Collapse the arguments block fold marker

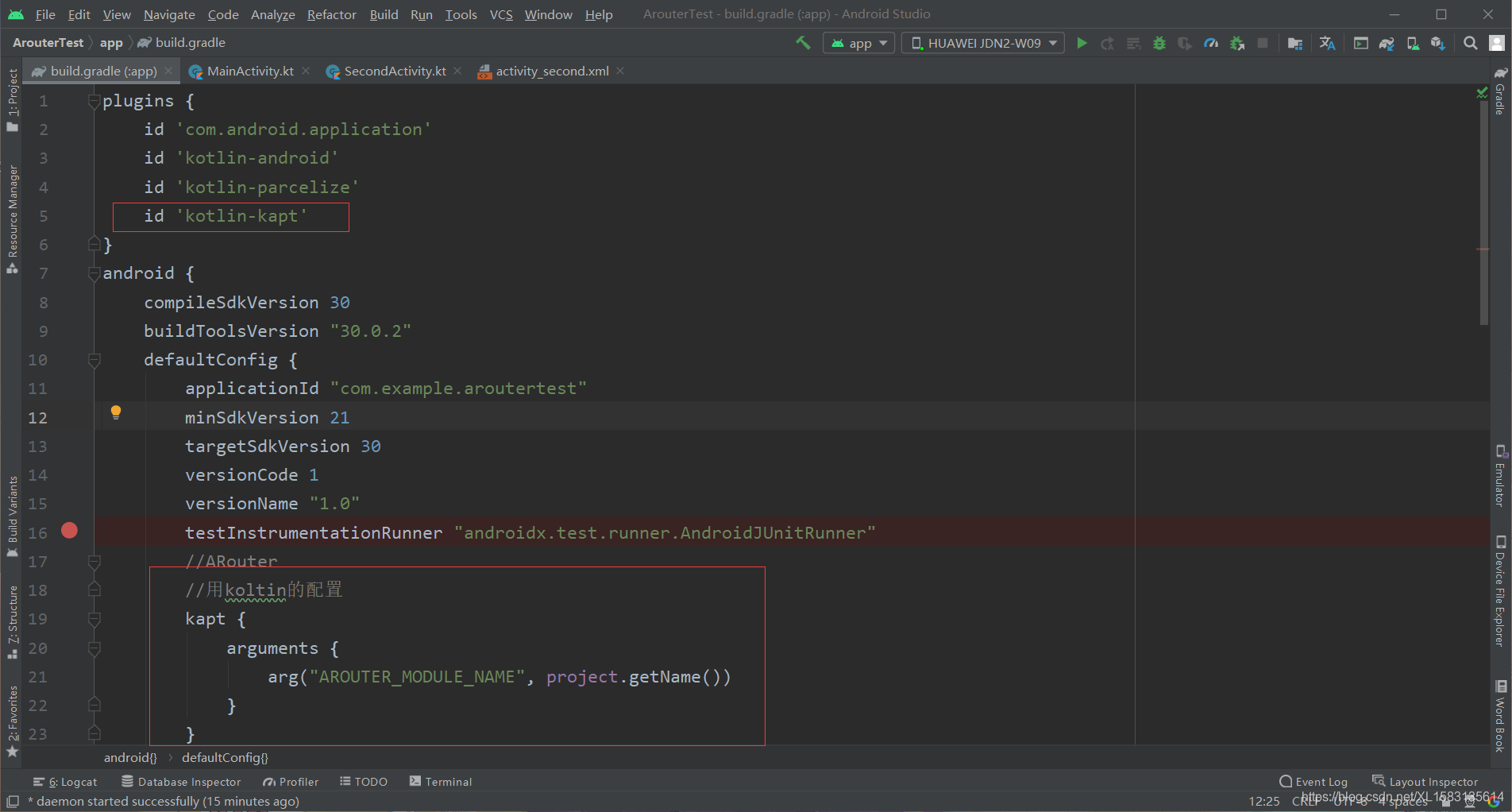pos(94,648)
